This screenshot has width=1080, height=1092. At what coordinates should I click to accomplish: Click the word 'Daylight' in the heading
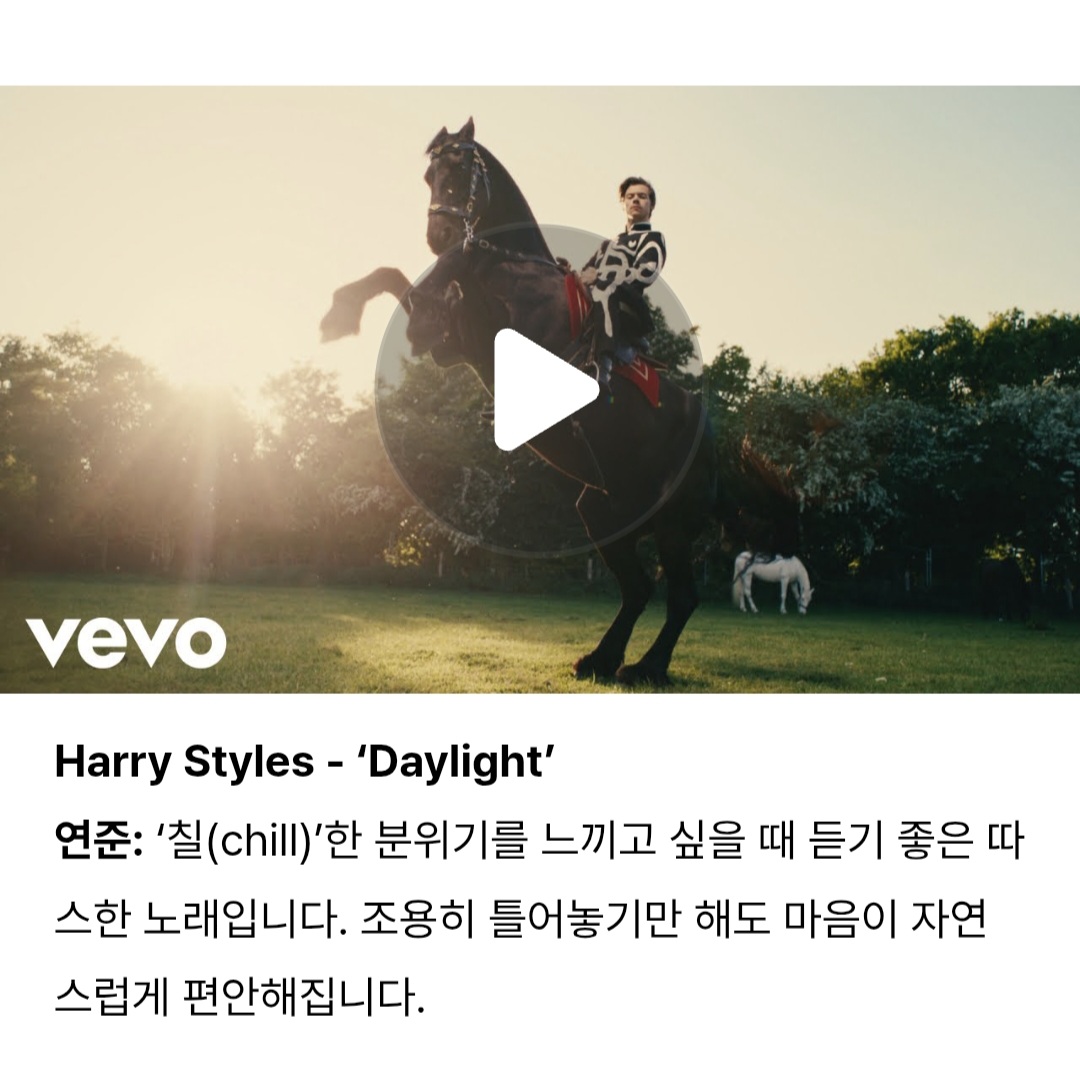(x=455, y=761)
